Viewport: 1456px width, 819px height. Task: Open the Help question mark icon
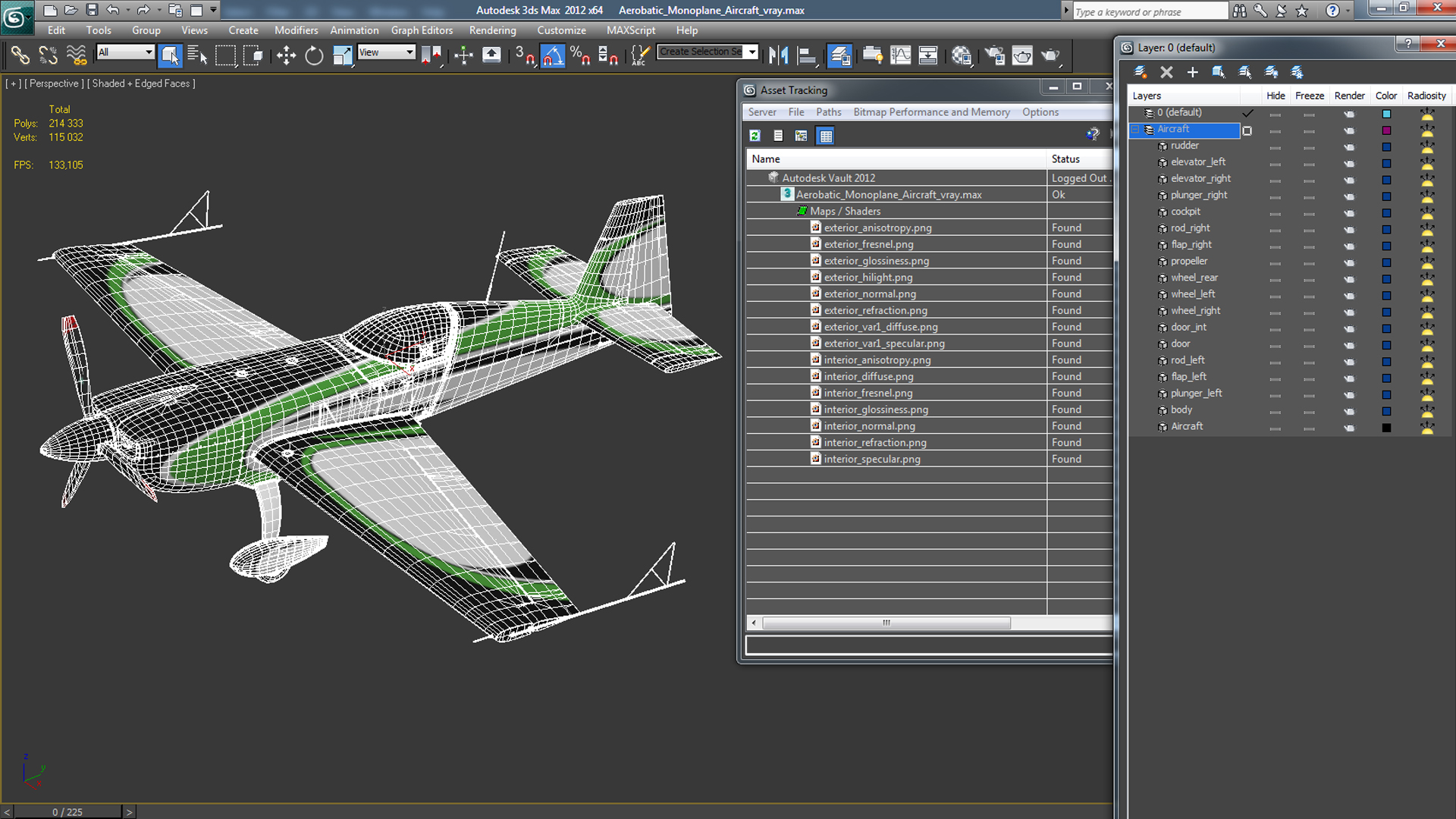(1332, 11)
